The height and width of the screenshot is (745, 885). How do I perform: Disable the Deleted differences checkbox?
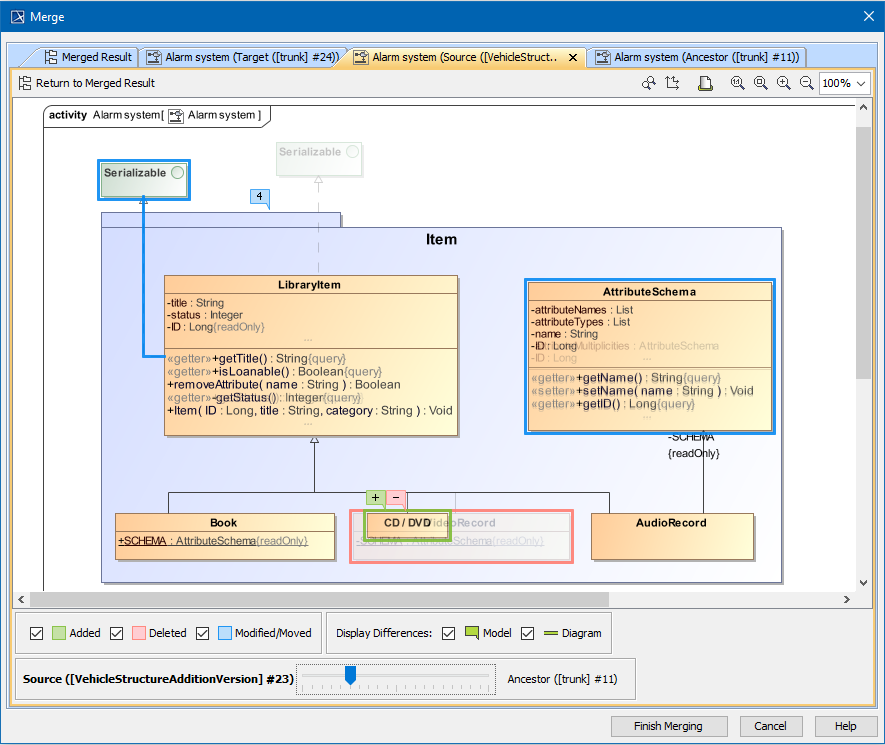(x=116, y=633)
